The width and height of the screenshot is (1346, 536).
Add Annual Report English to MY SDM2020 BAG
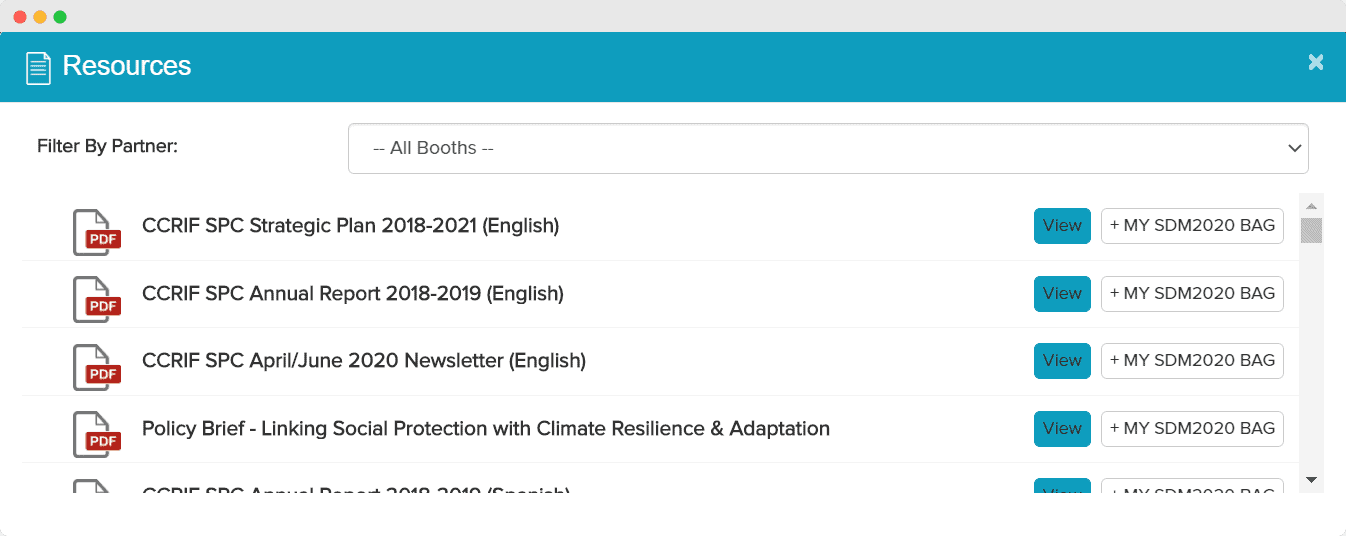click(1192, 293)
